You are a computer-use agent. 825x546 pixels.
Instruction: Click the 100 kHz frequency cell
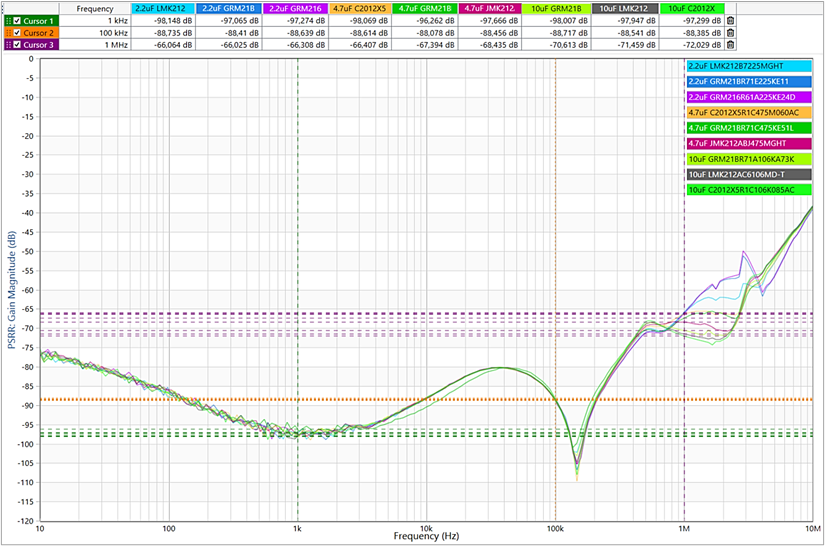click(x=93, y=32)
